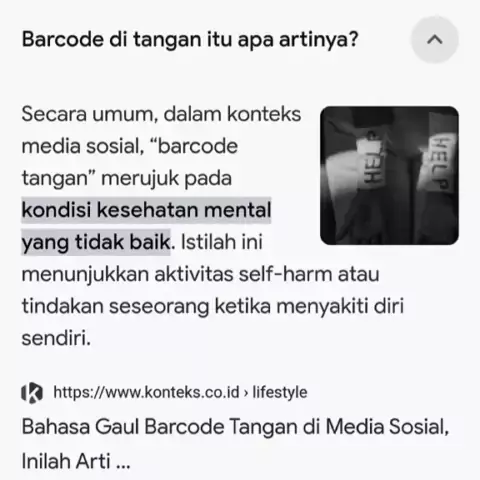Click the lifestyle breadcrumb segment

pyautogui.click(x=280, y=392)
